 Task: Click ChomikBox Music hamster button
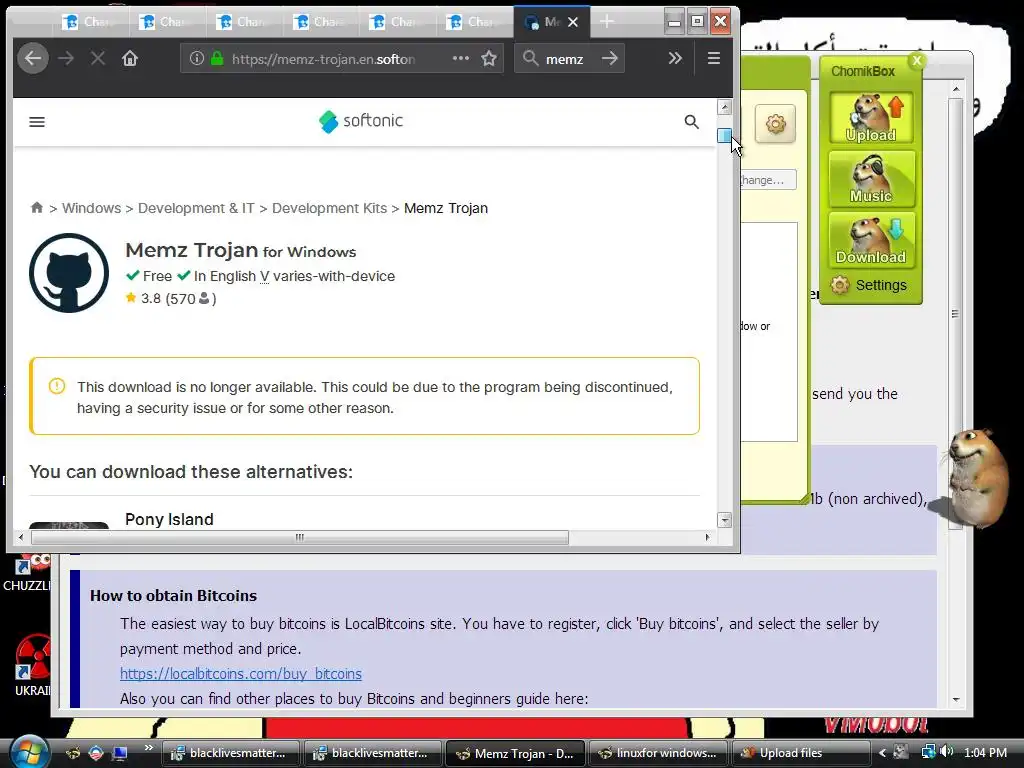click(871, 179)
